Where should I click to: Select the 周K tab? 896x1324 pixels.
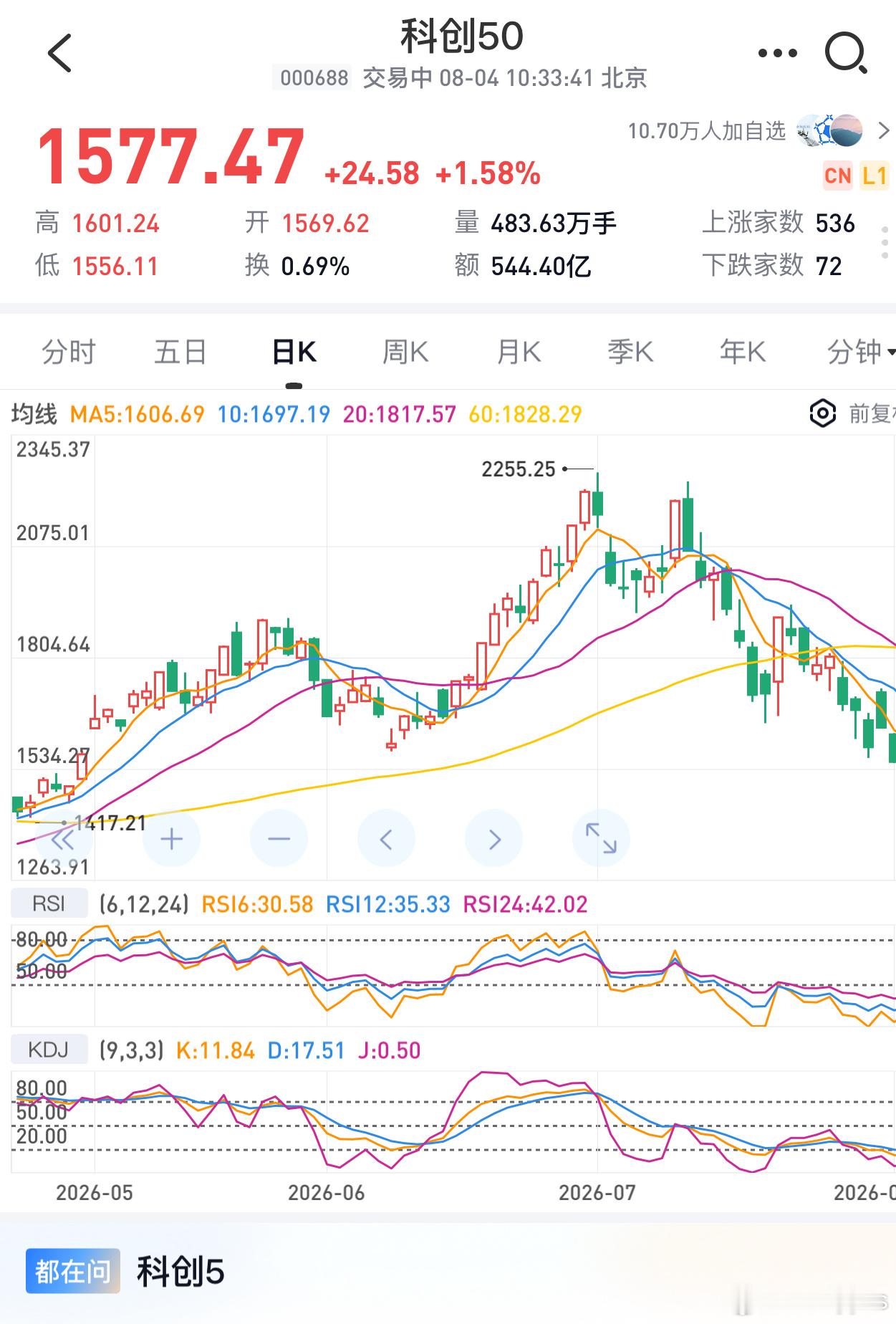click(x=405, y=352)
